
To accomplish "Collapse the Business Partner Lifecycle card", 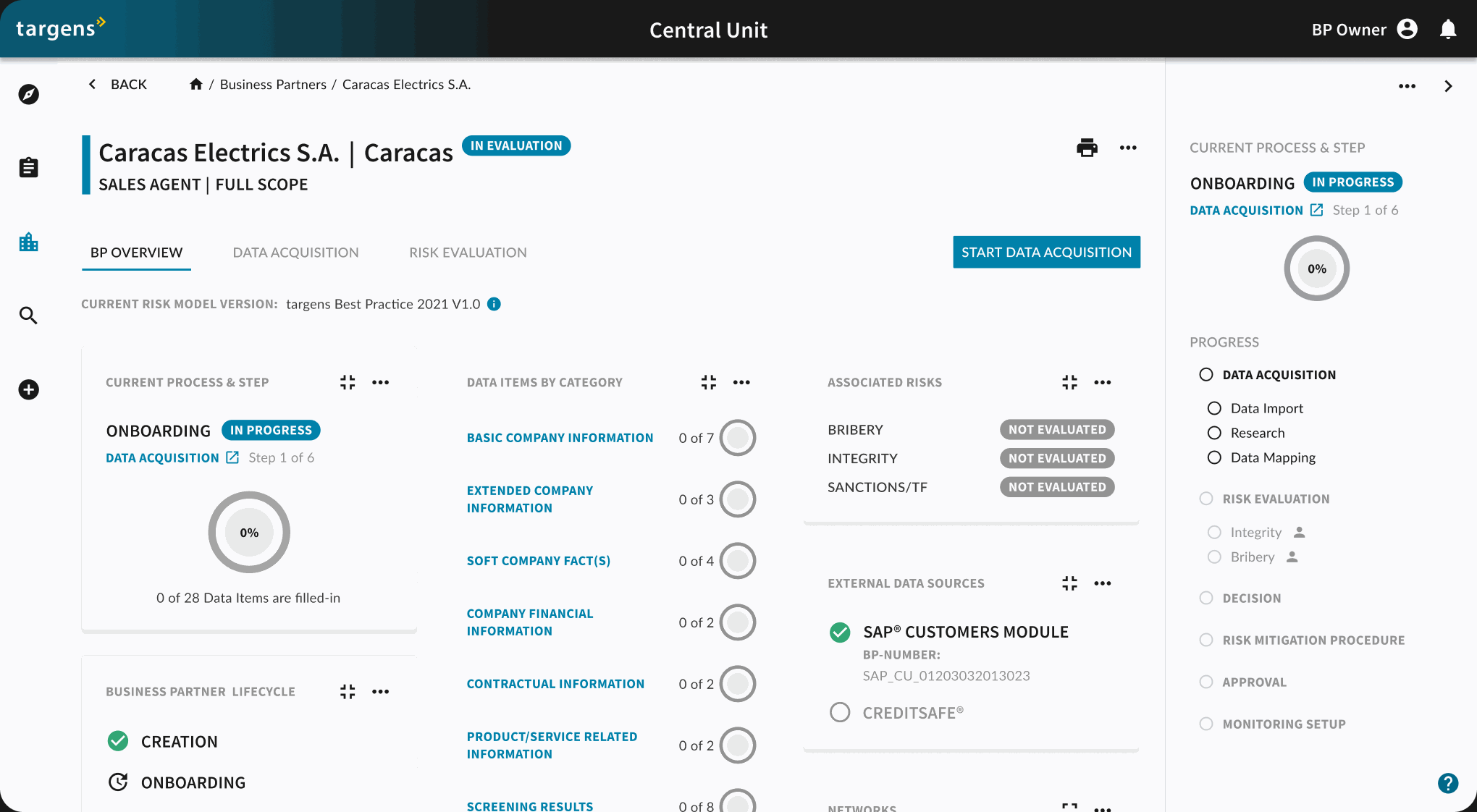I will pyautogui.click(x=348, y=692).
